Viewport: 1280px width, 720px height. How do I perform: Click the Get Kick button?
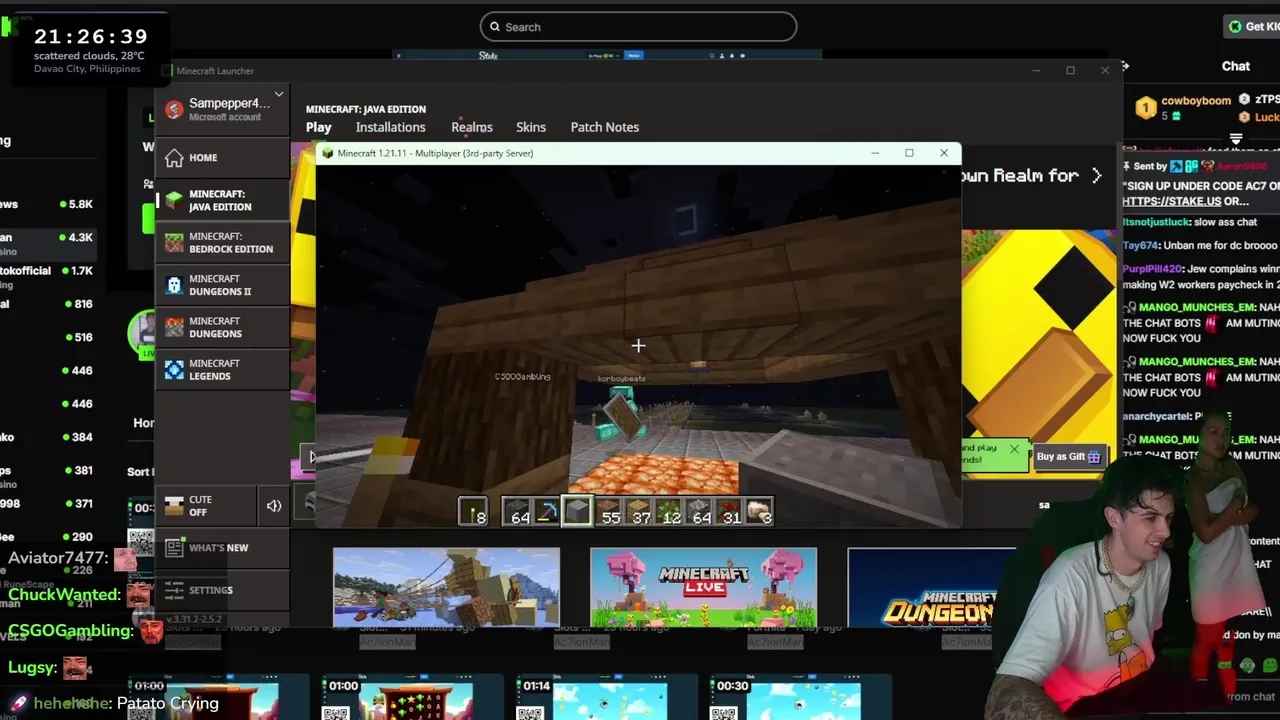tap(1253, 26)
